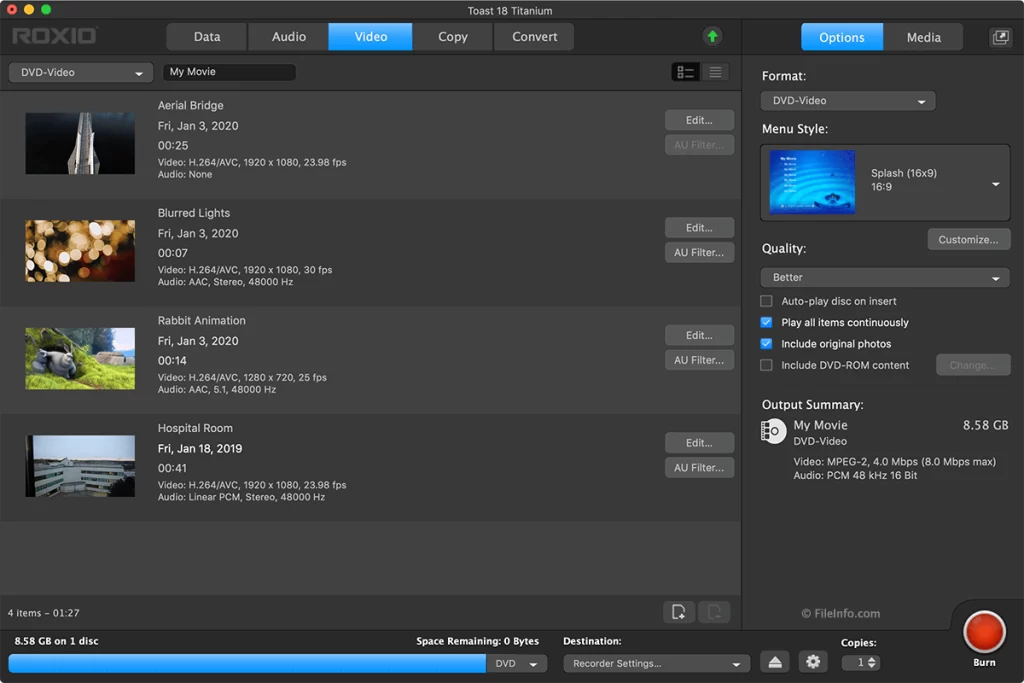
Task: Click the Customize menu style button
Action: coord(968,240)
